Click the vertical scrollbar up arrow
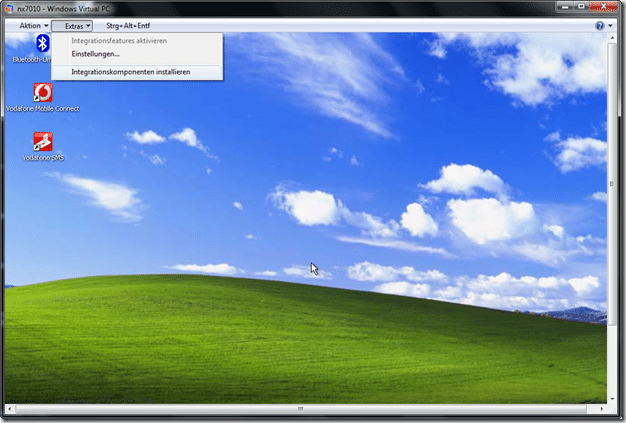Image resolution: width=626 pixels, height=423 pixels. click(x=612, y=38)
